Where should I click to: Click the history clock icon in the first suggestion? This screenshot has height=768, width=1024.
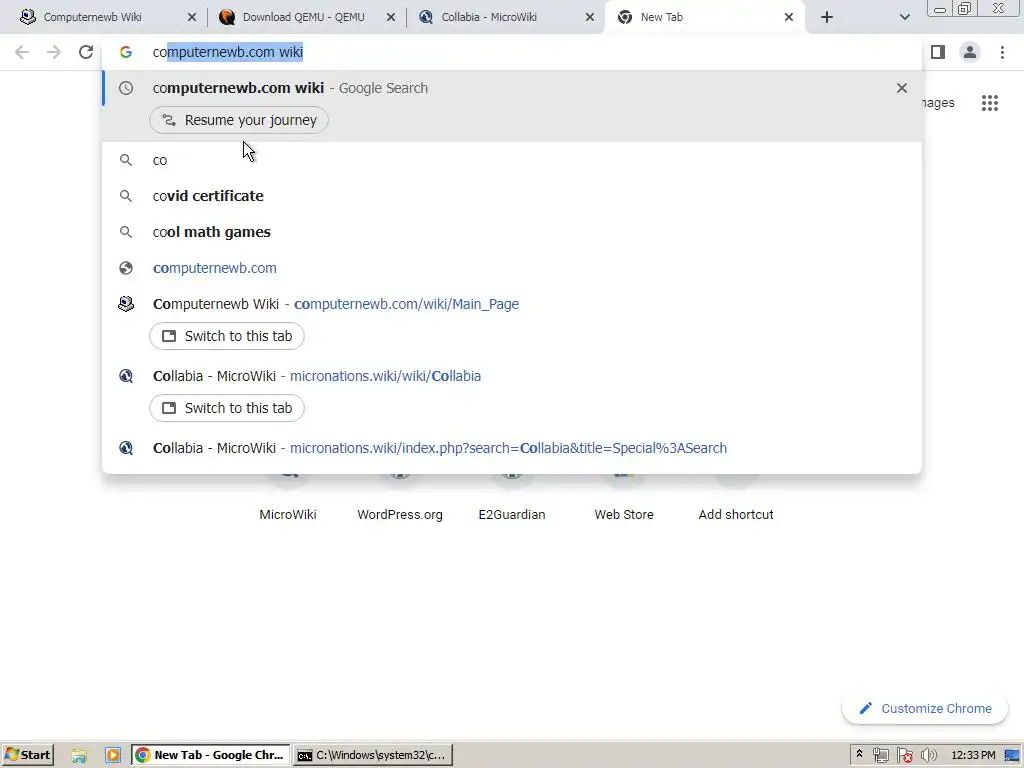[x=126, y=88]
